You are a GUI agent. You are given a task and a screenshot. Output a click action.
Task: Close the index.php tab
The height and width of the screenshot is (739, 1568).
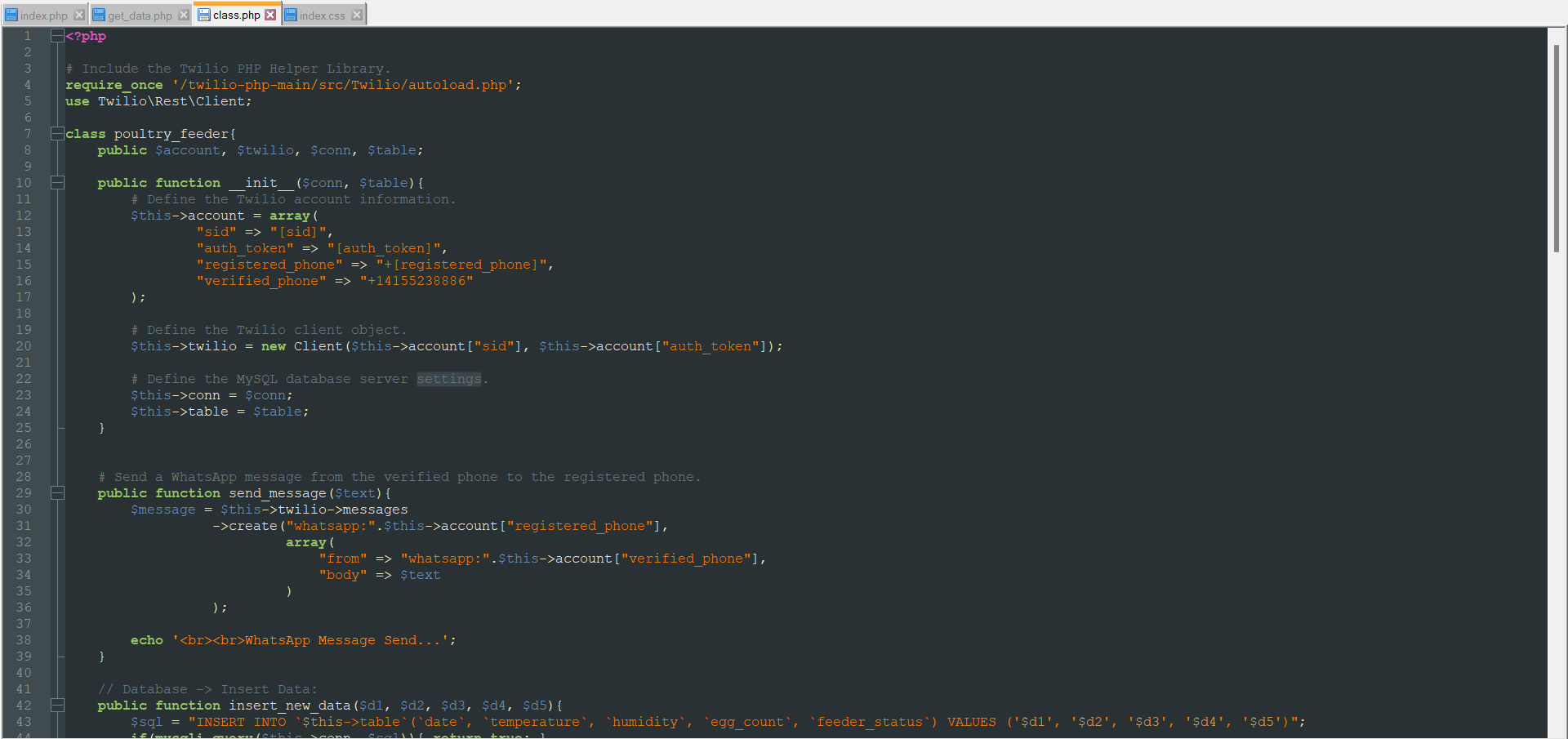coord(79,15)
